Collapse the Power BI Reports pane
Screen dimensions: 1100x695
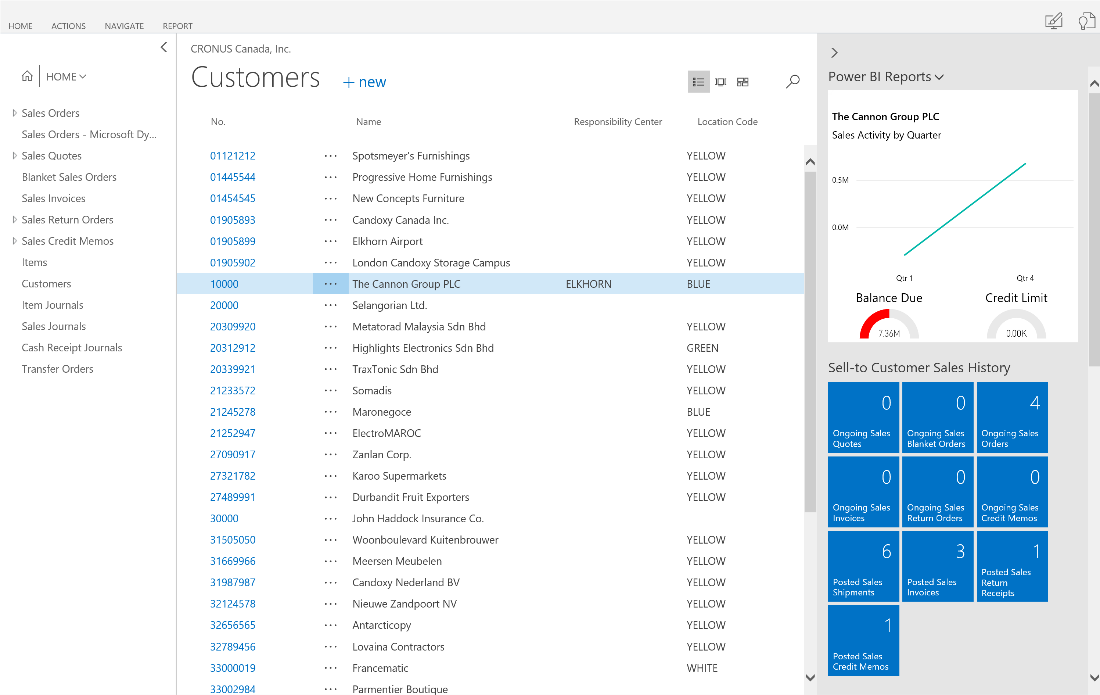click(834, 52)
